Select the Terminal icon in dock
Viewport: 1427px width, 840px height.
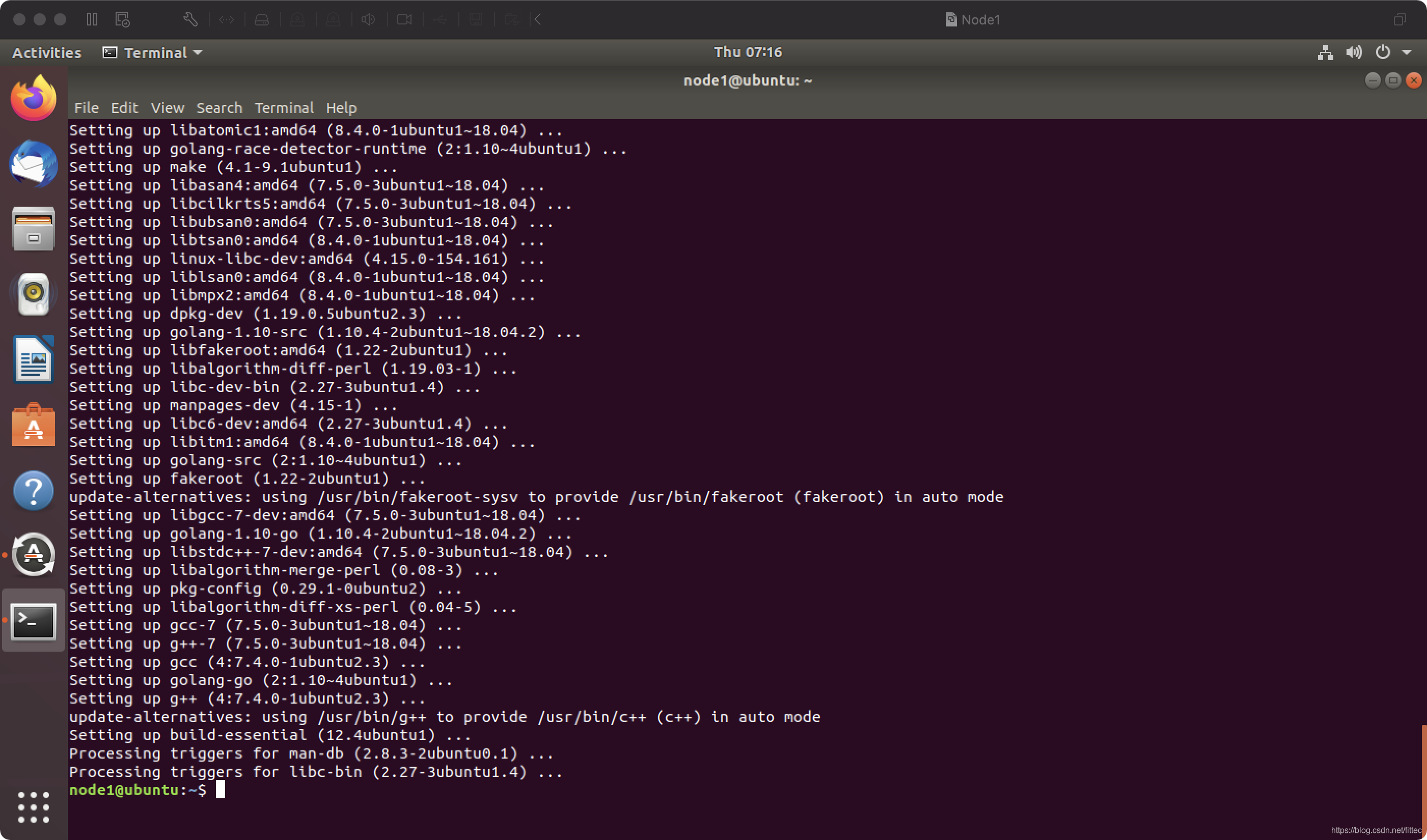(34, 621)
